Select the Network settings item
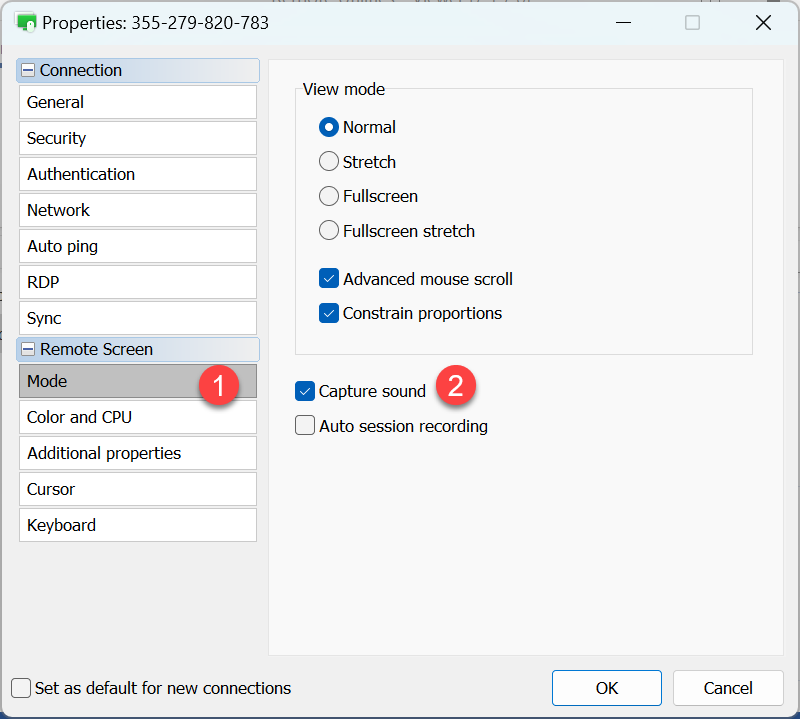The width and height of the screenshot is (800, 719). tap(137, 210)
